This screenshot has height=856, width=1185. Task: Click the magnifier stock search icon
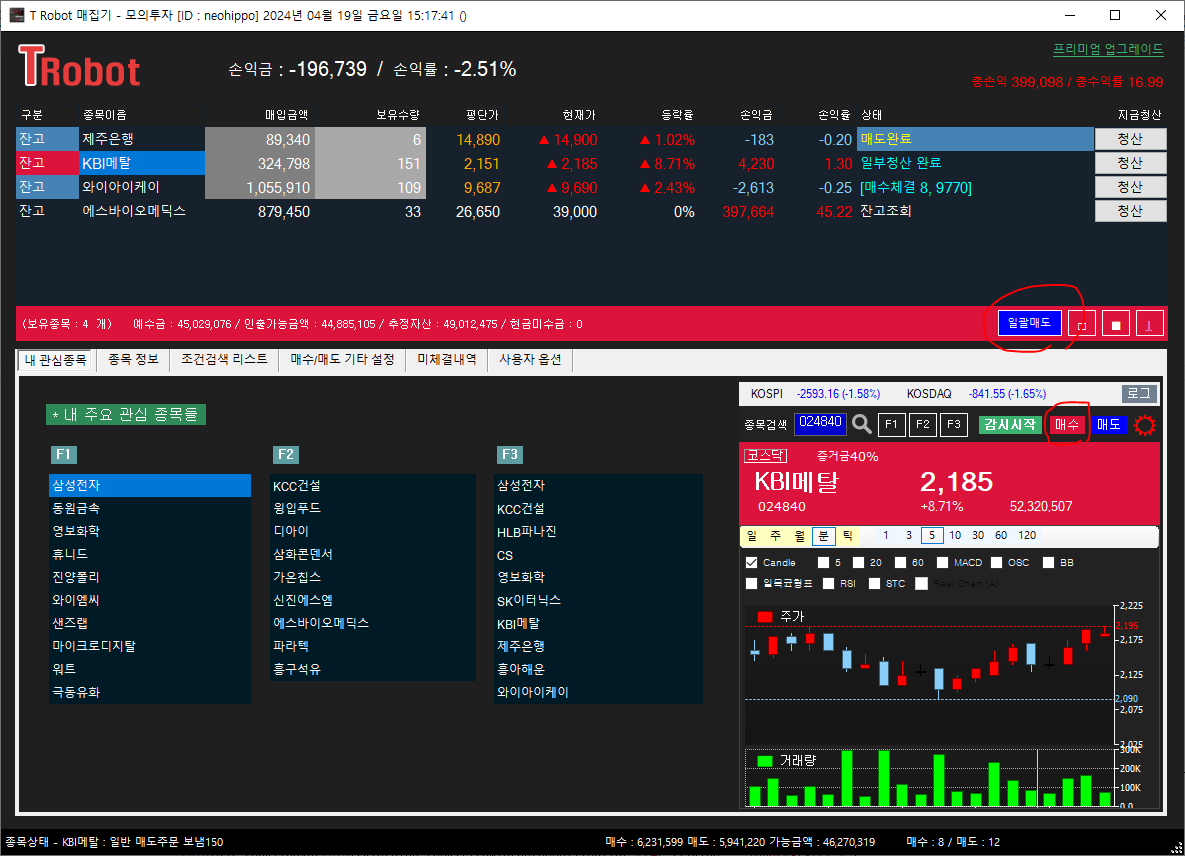point(862,424)
